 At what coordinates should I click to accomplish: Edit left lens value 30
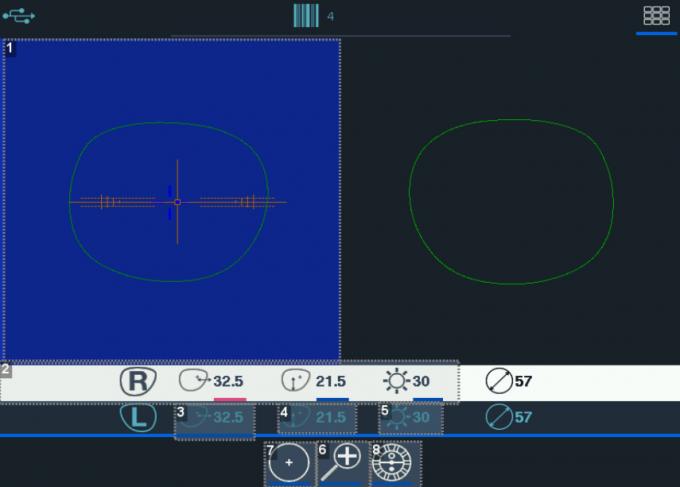(421, 418)
